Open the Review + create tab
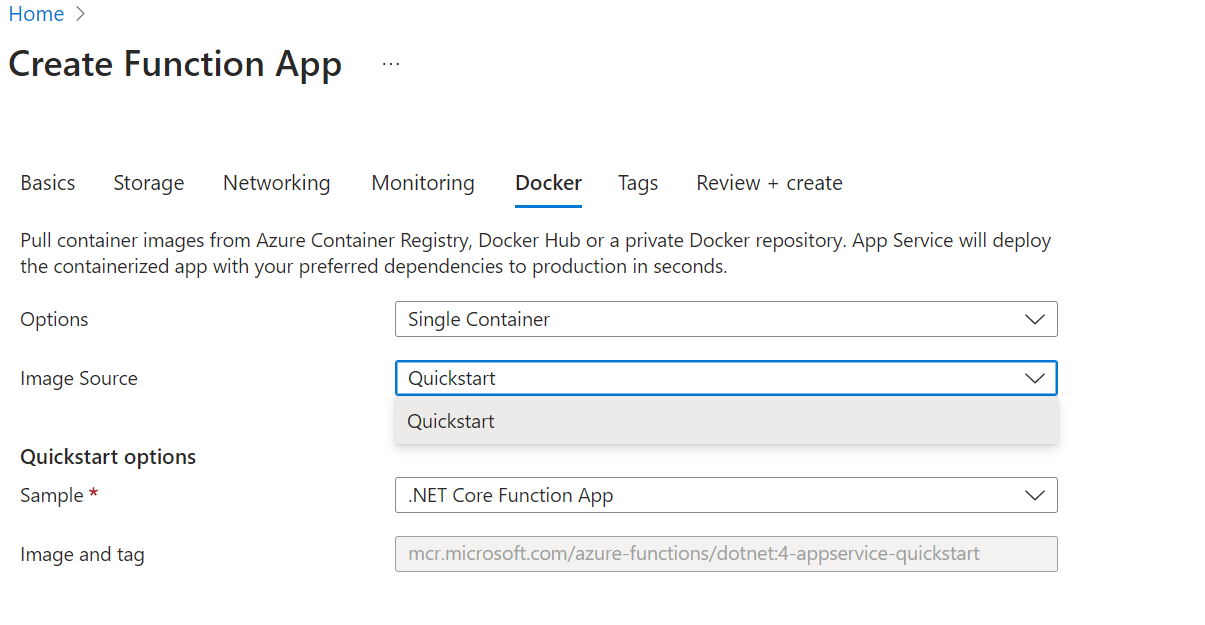The image size is (1205, 625). 768,183
